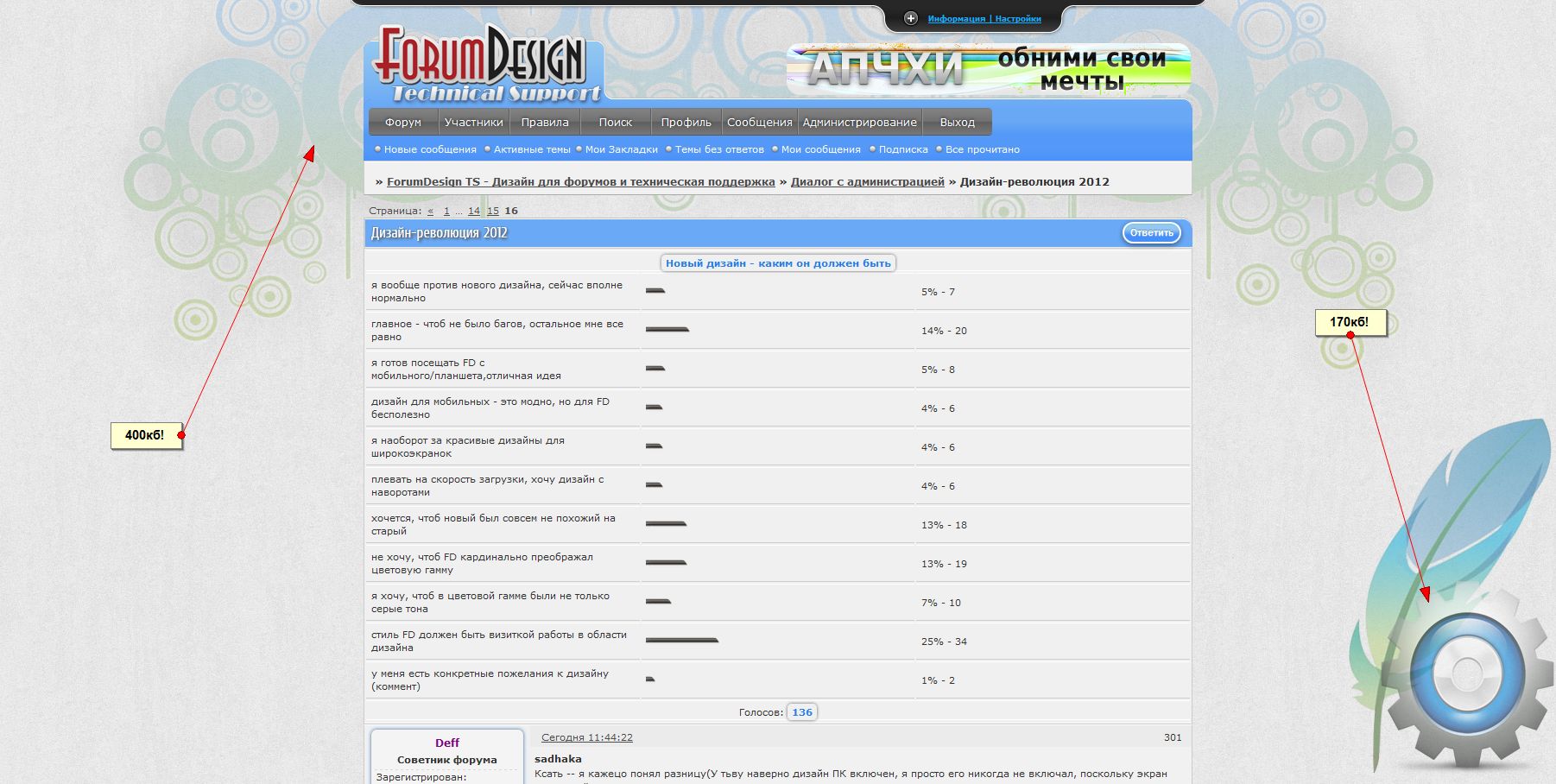1556x784 pixels.
Task: Click the total votes count 136
Action: [802, 712]
